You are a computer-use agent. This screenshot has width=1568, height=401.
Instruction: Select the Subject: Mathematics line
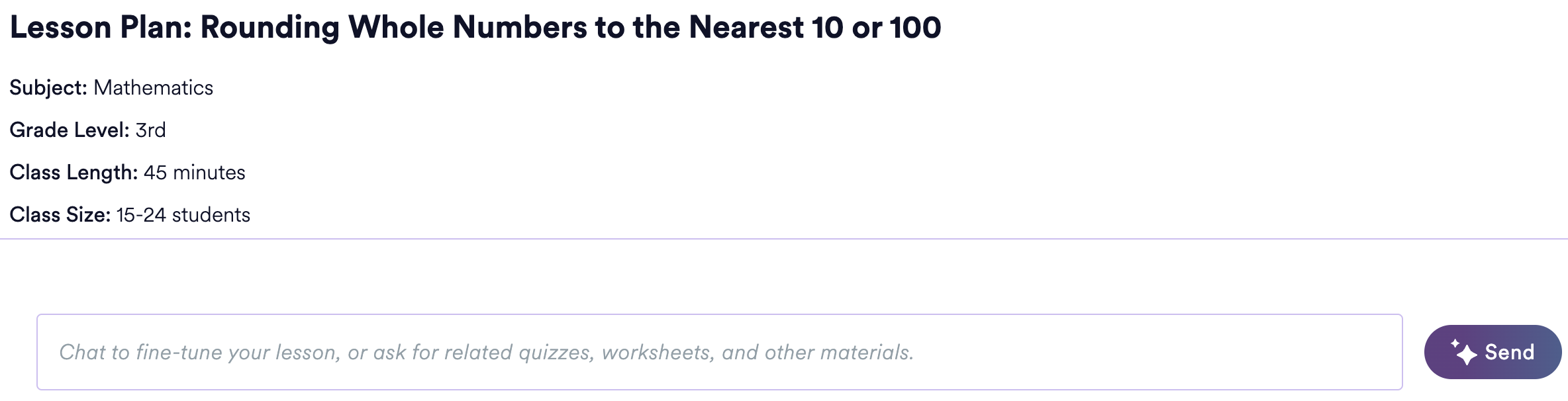point(111,87)
